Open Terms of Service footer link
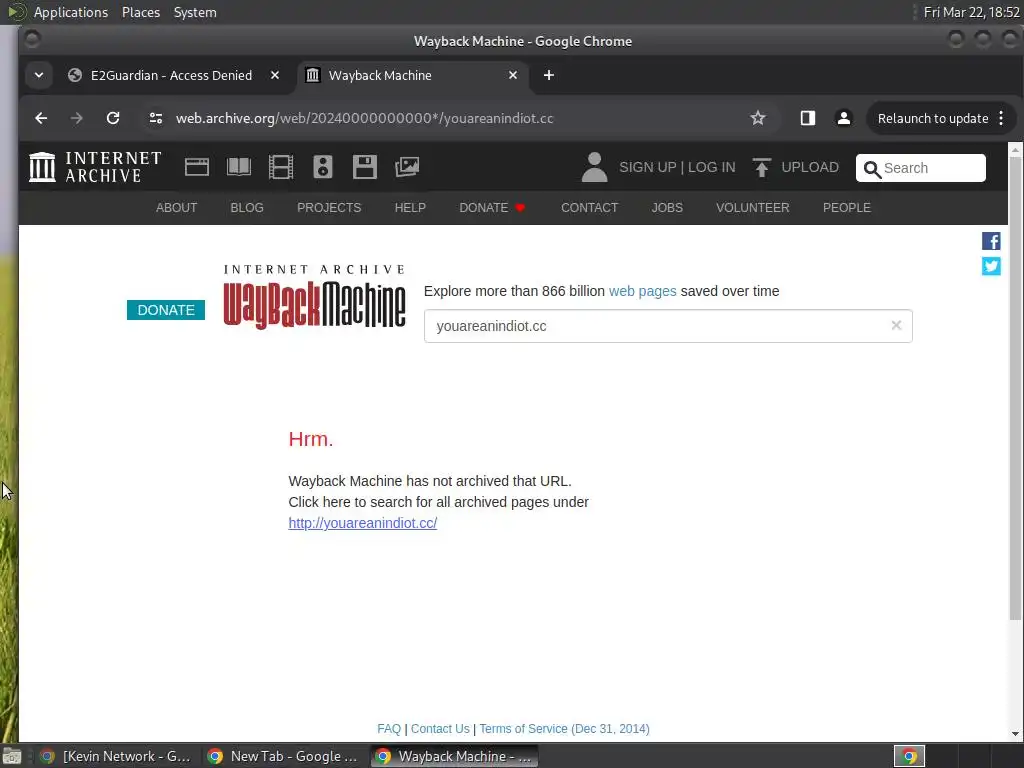Viewport: 1024px width, 768px height. pos(564,729)
